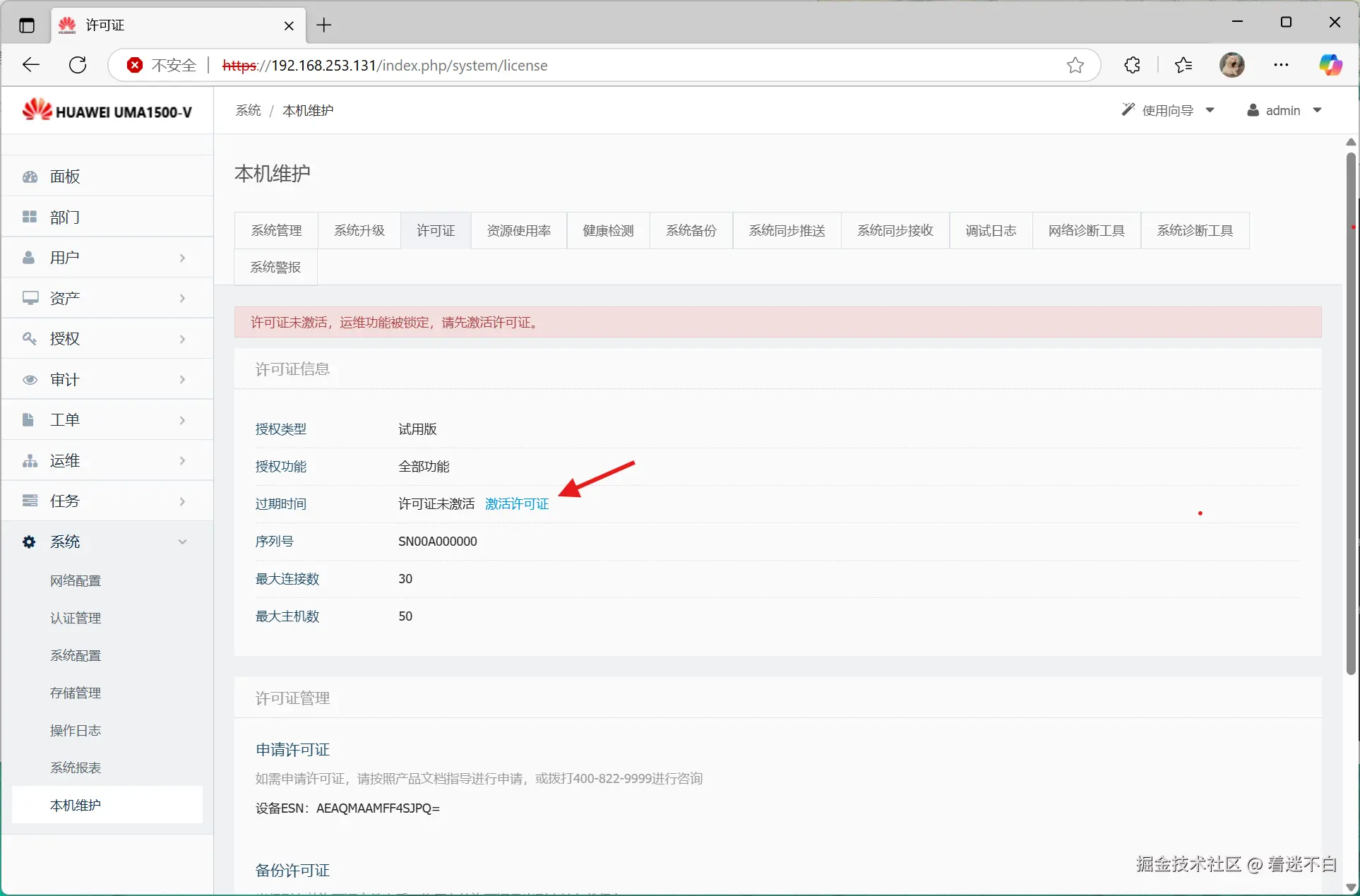Click the 激活许可证 link
Viewport: 1360px width, 896px height.
point(516,503)
